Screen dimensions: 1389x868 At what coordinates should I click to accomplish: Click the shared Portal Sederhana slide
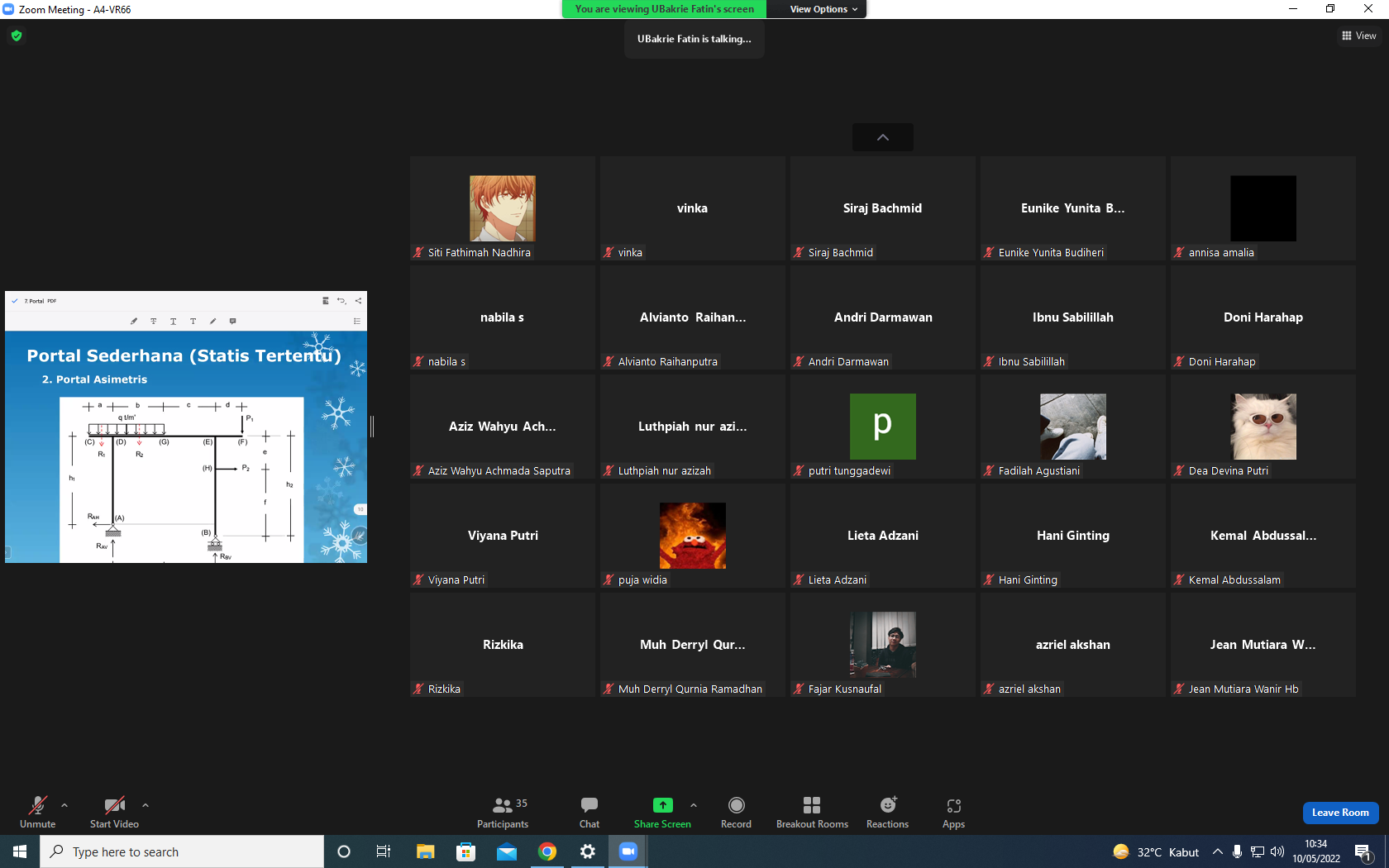186,447
